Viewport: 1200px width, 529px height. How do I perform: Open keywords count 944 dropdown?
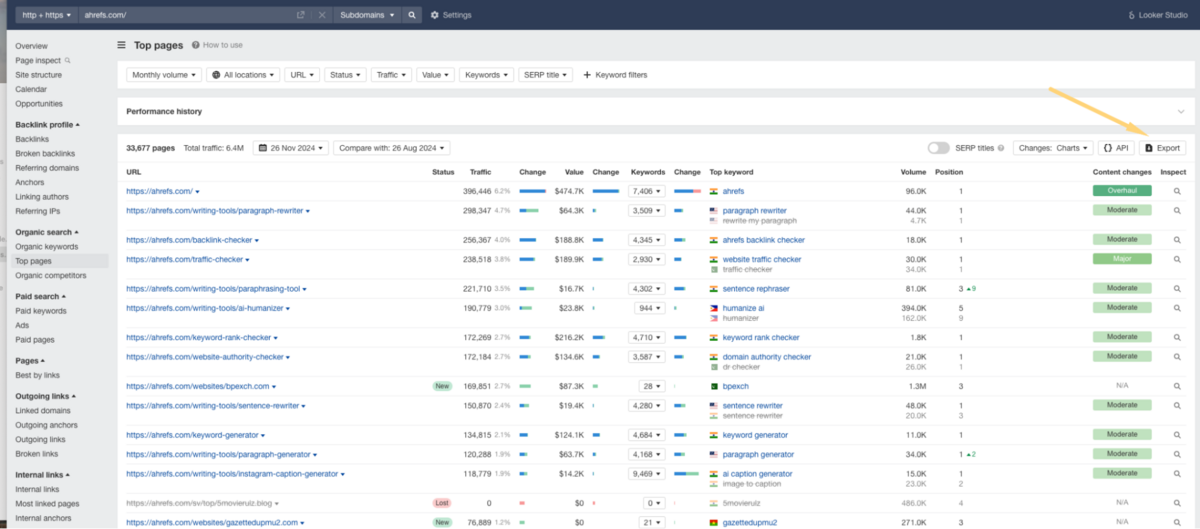[x=650, y=308]
